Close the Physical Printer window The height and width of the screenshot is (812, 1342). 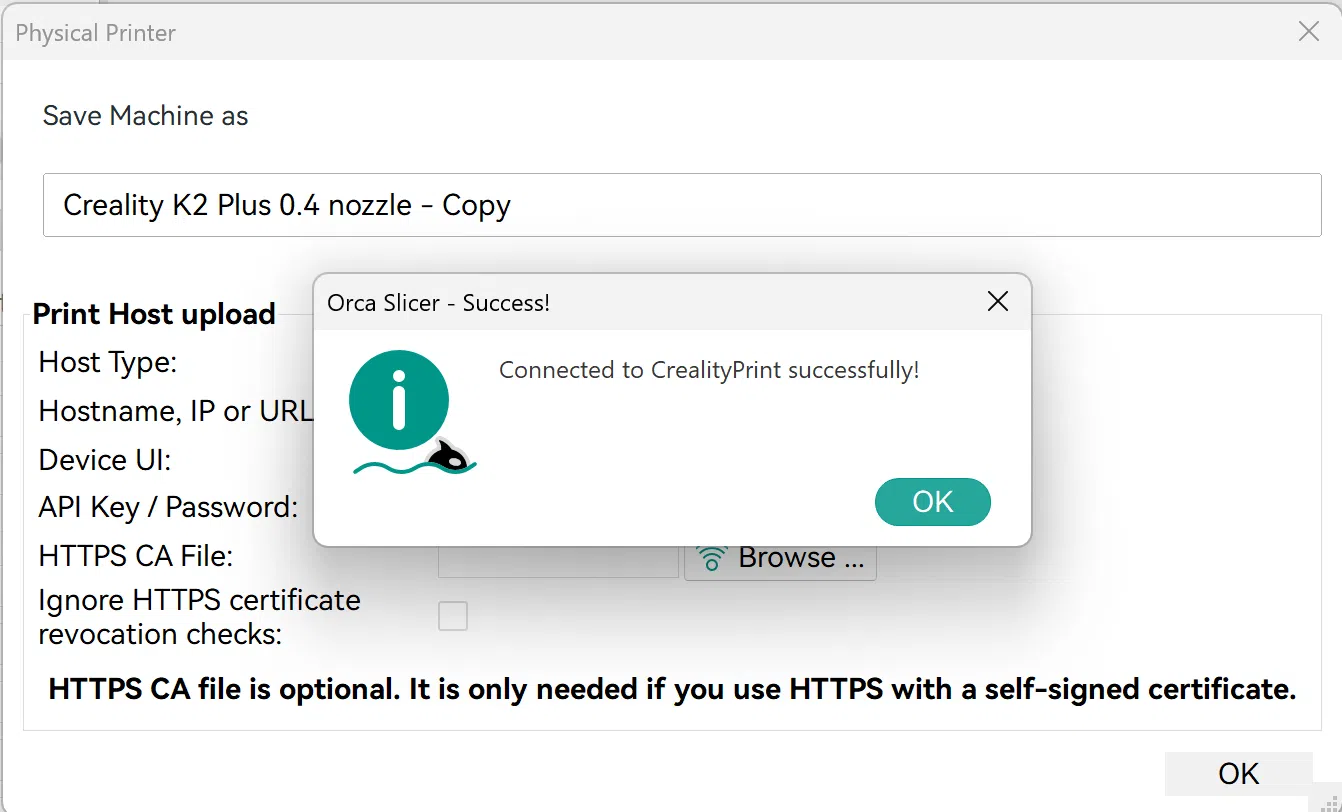[x=1308, y=32]
